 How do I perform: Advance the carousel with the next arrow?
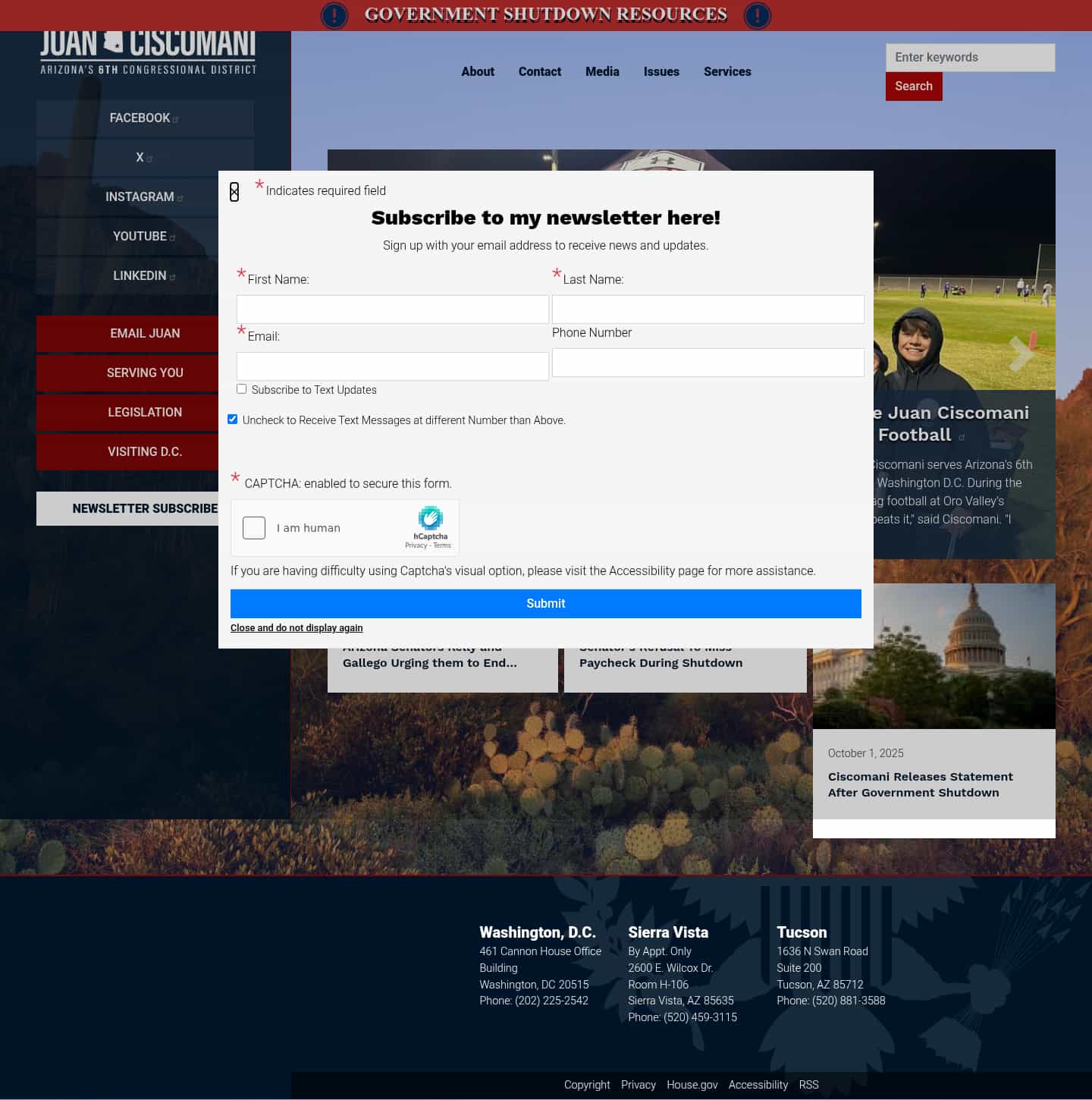pos(1021,353)
